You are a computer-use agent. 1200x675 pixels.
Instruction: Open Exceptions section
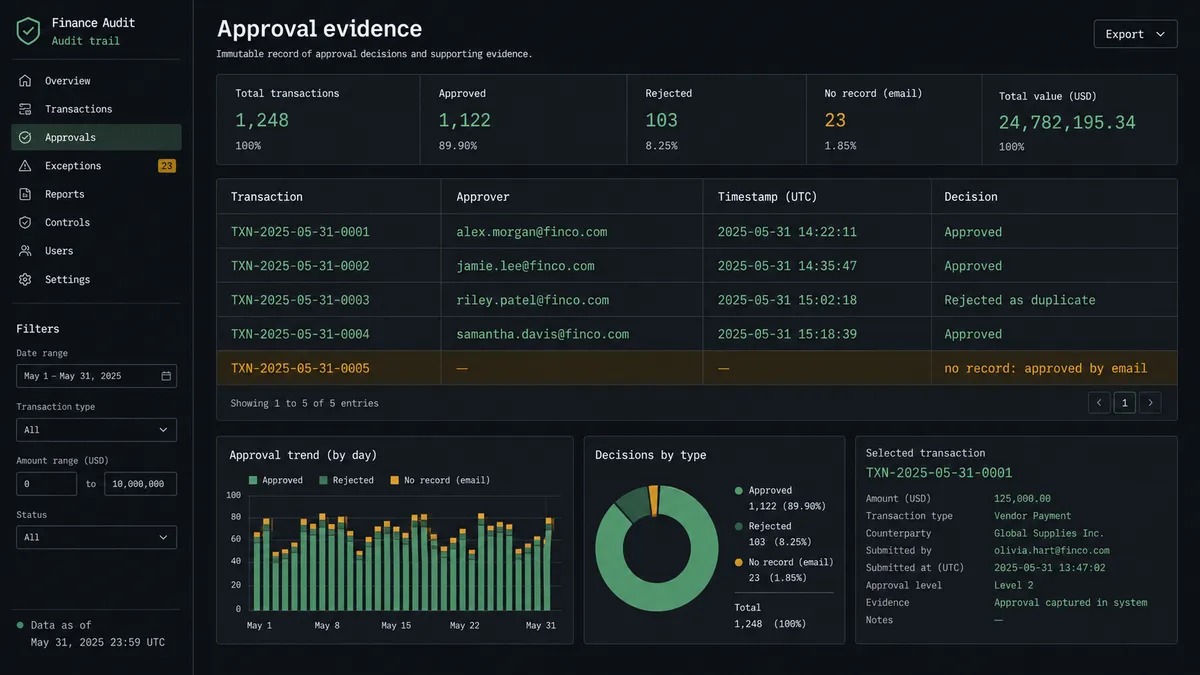click(x=96, y=166)
